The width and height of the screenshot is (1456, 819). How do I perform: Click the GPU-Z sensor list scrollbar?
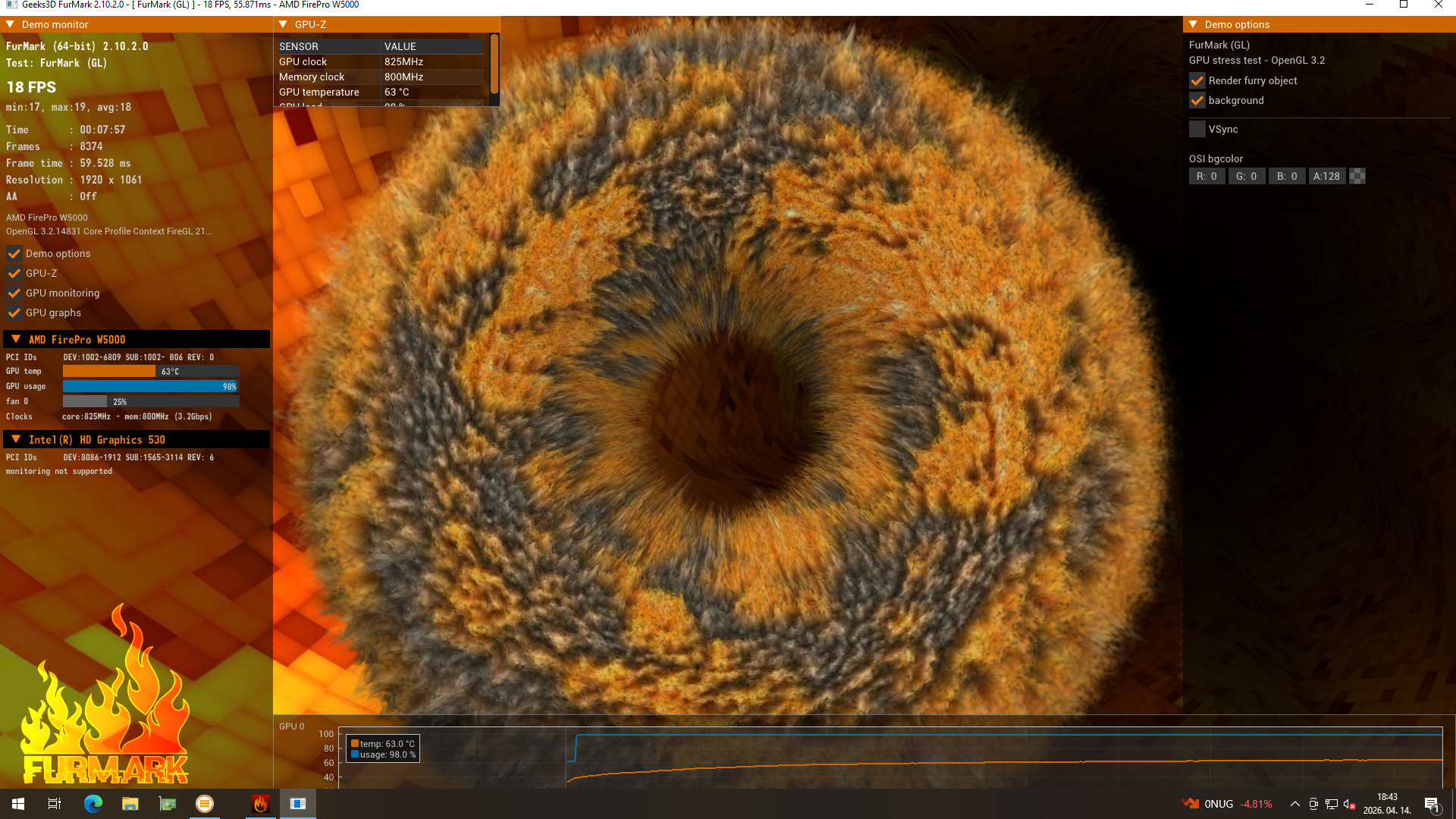(x=494, y=64)
